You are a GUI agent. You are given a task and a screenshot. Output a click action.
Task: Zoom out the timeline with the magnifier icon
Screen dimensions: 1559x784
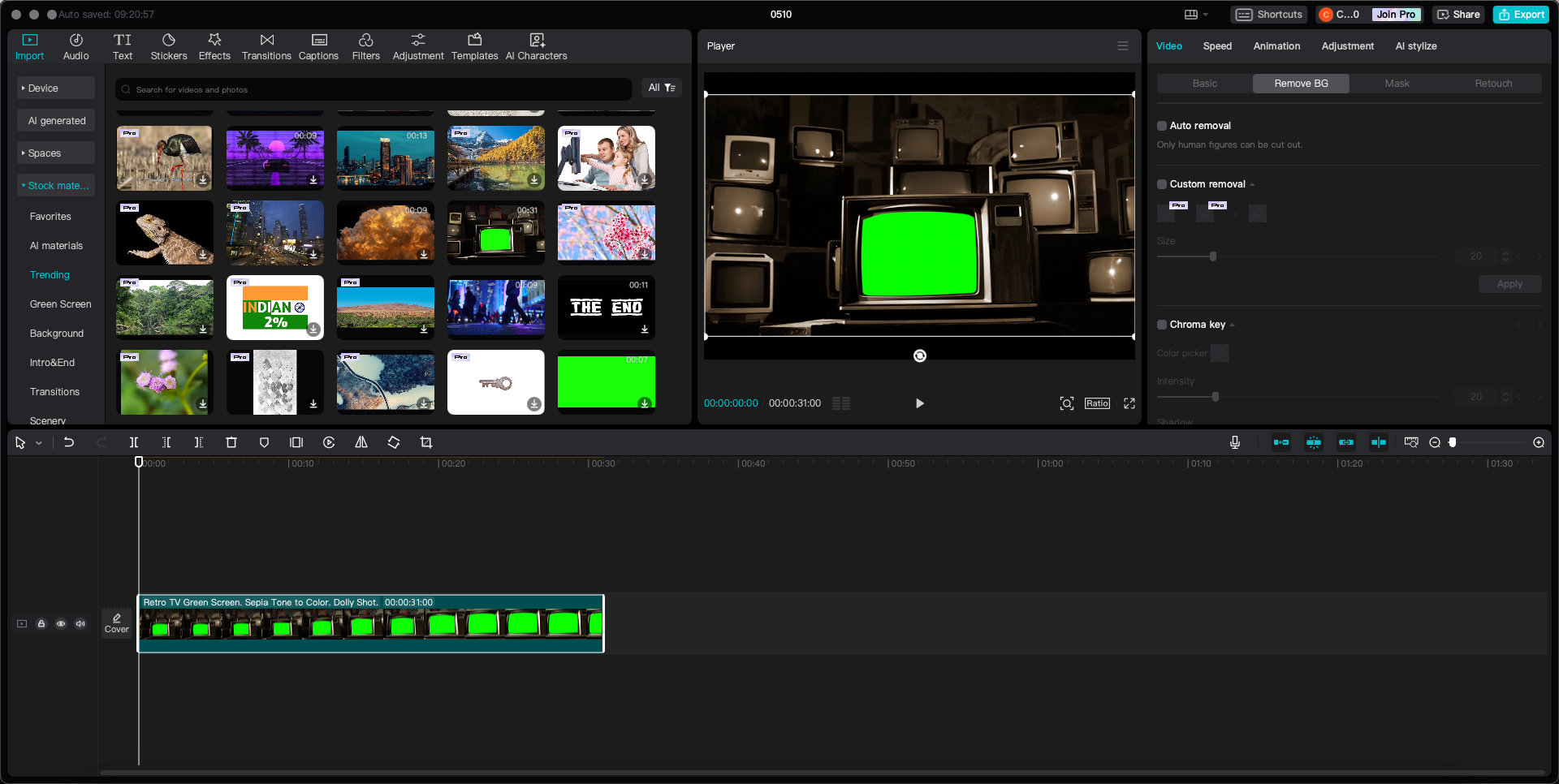click(1434, 442)
